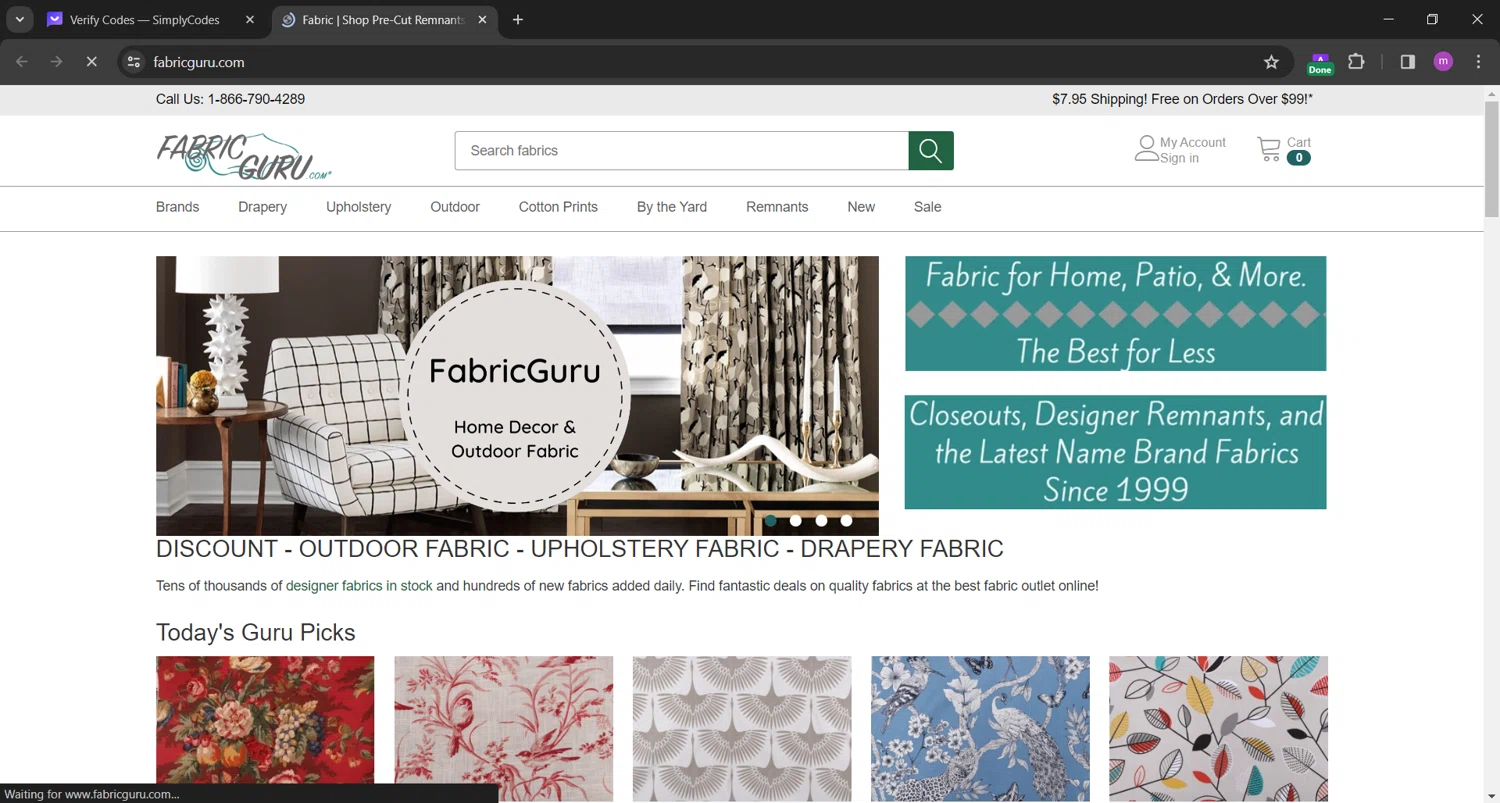The image size is (1500, 803).
Task: Click the green search magnifier button
Action: coord(931,151)
